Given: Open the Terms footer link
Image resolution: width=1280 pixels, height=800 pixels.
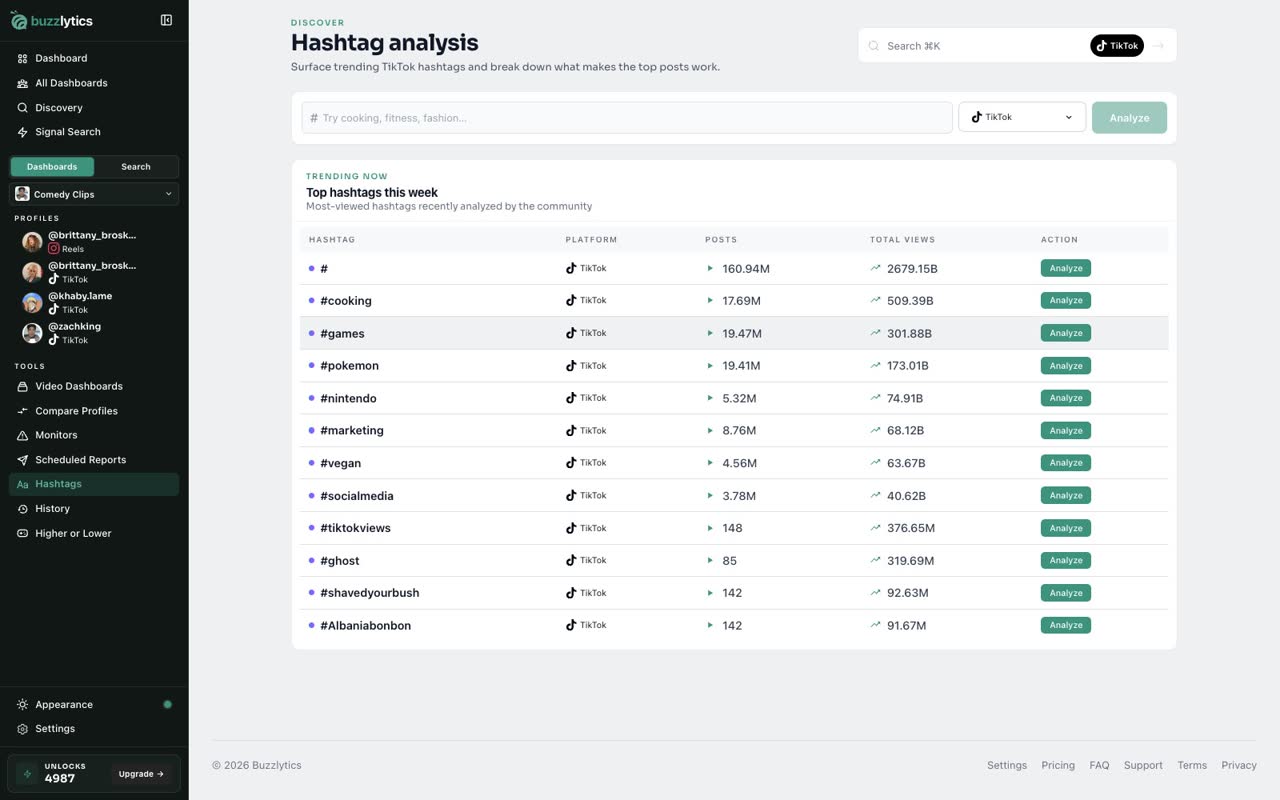Looking at the screenshot, I should tap(1192, 765).
